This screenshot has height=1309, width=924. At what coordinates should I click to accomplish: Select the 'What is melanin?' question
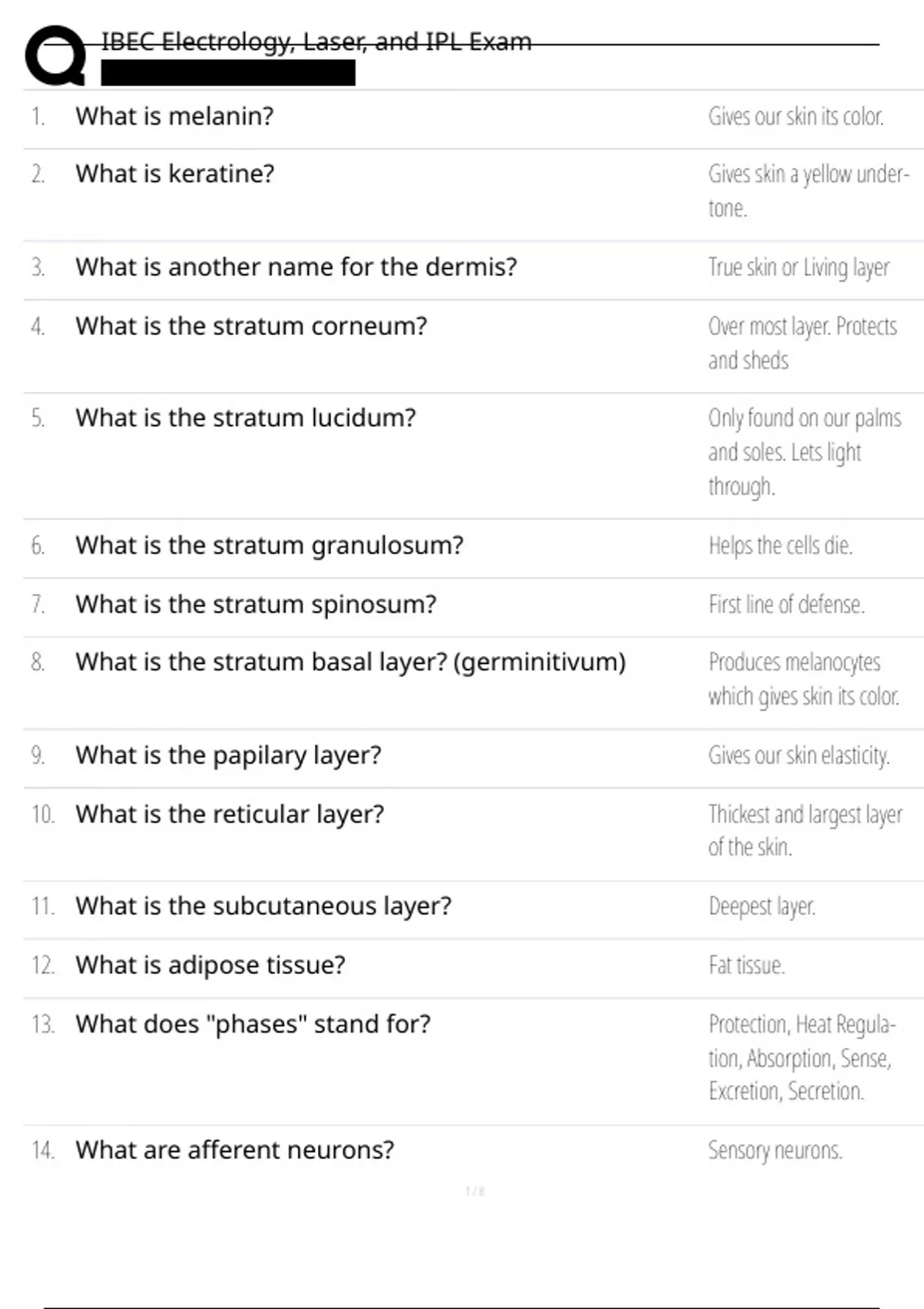(x=174, y=116)
